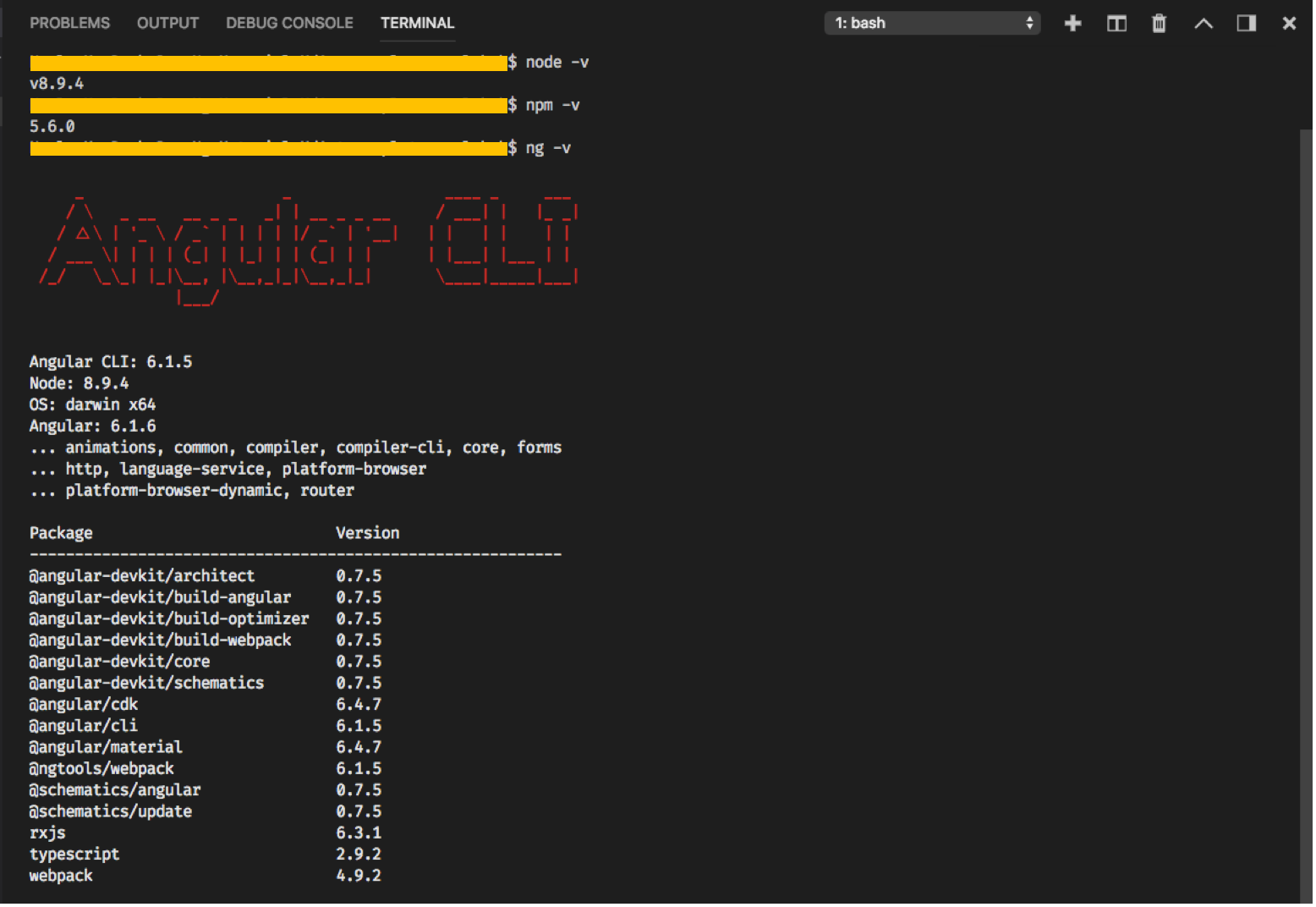Click the '... http, language-service' line
Screen dimensions: 1316x907
[228, 469]
